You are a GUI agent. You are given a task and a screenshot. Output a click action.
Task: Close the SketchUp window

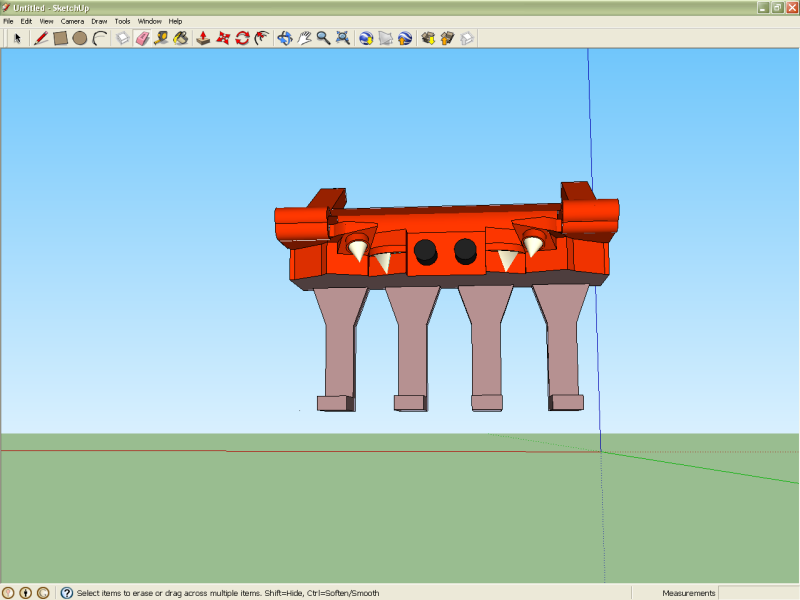(x=792, y=7)
